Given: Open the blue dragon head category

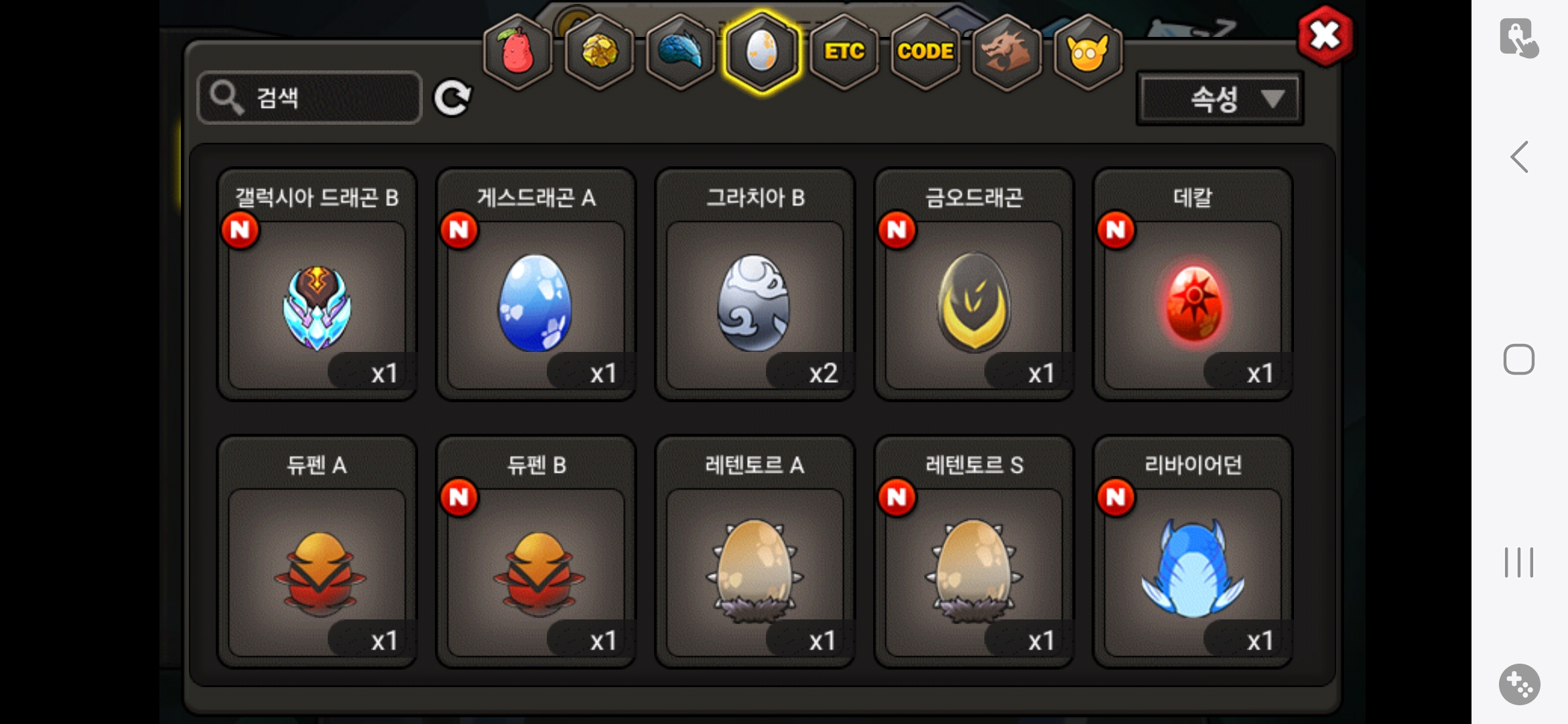Looking at the screenshot, I should 680,52.
